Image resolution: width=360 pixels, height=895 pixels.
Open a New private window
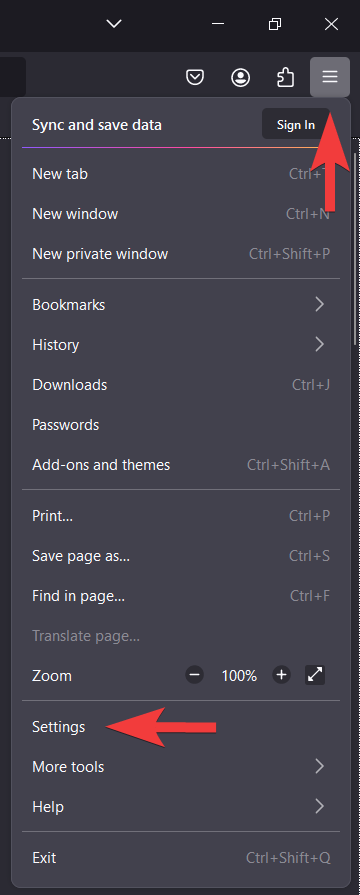pos(181,253)
